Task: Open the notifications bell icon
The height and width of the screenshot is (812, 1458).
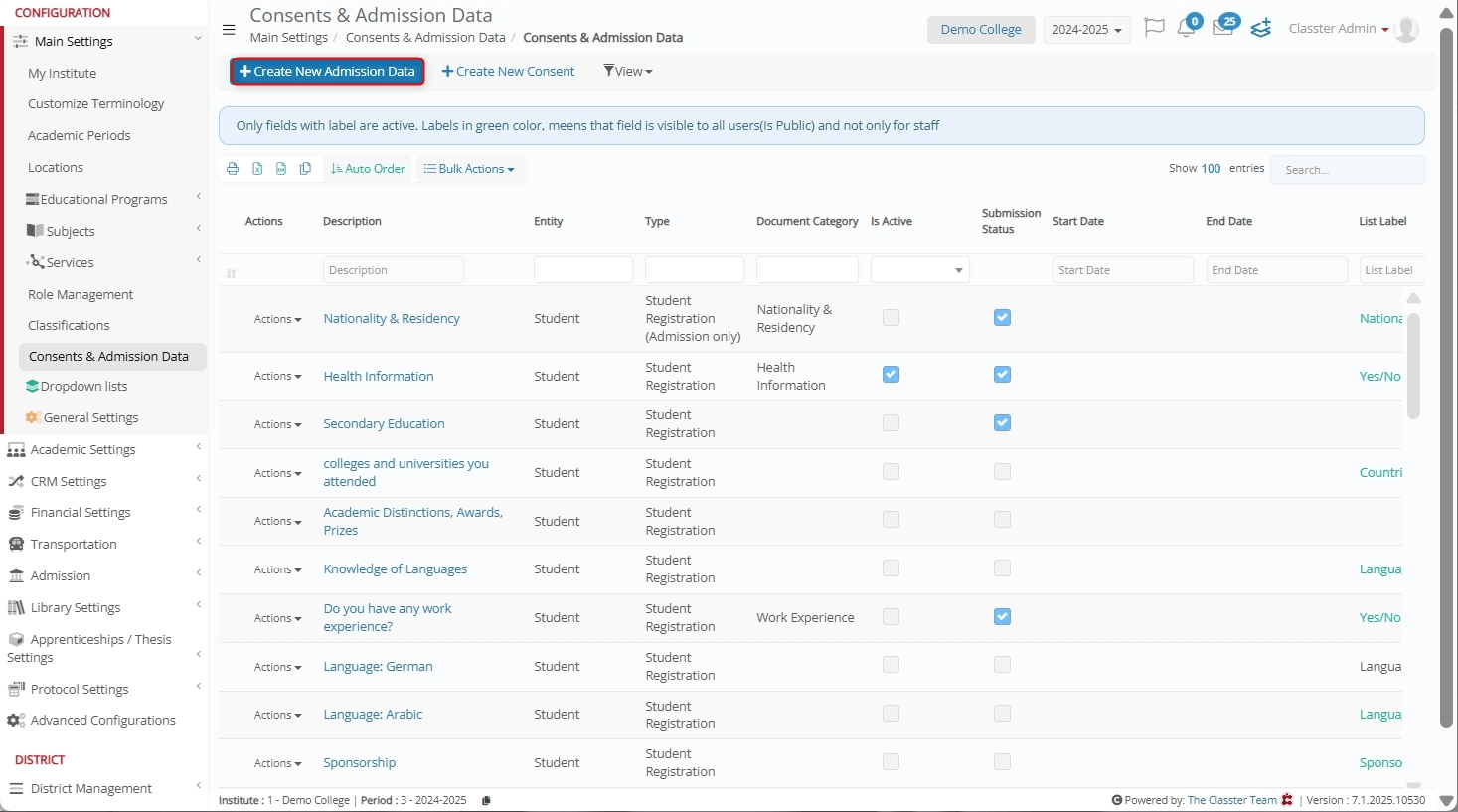Action: [x=1186, y=28]
